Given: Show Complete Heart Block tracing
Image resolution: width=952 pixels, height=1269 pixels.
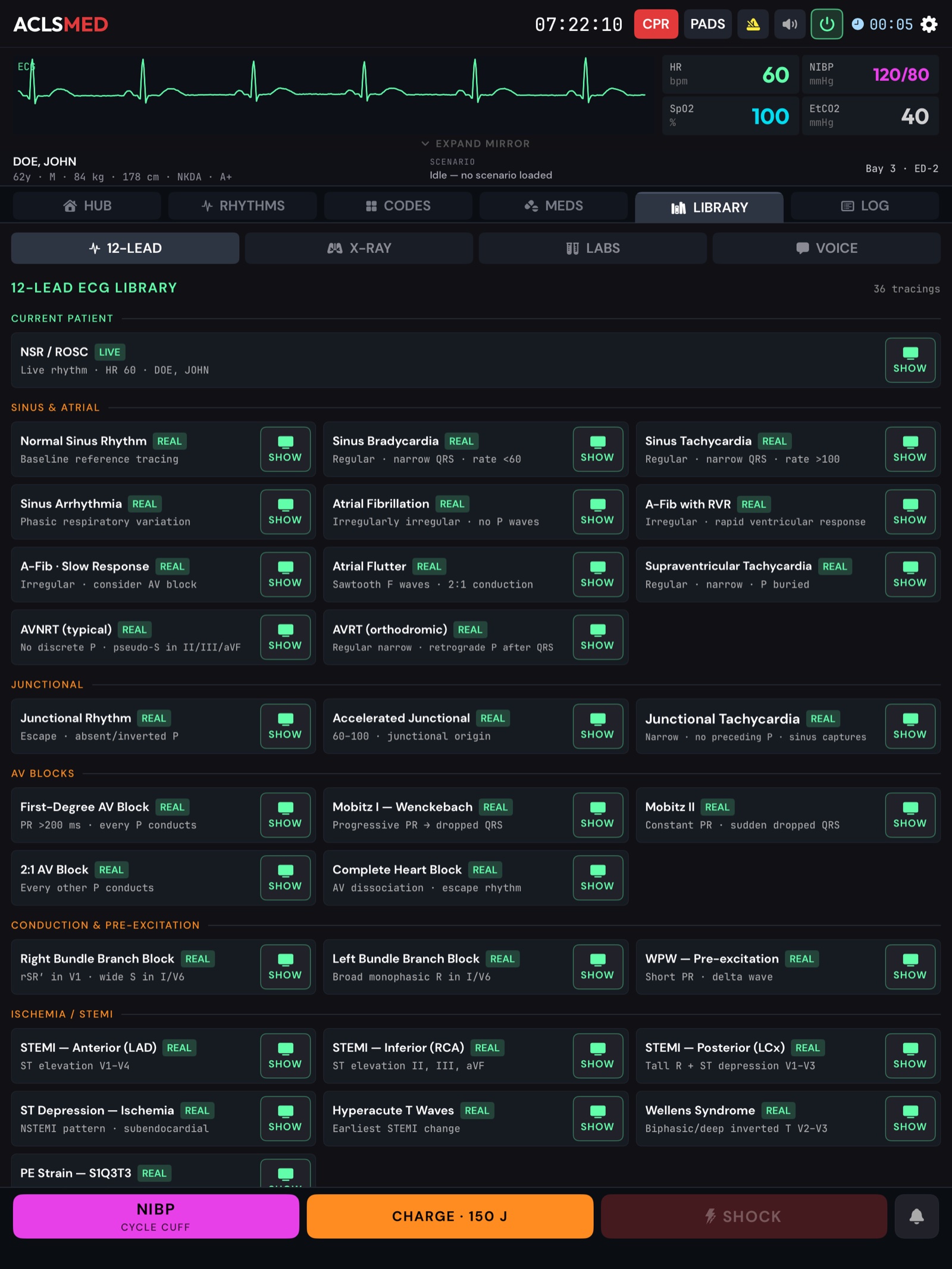Looking at the screenshot, I should 597,878.
